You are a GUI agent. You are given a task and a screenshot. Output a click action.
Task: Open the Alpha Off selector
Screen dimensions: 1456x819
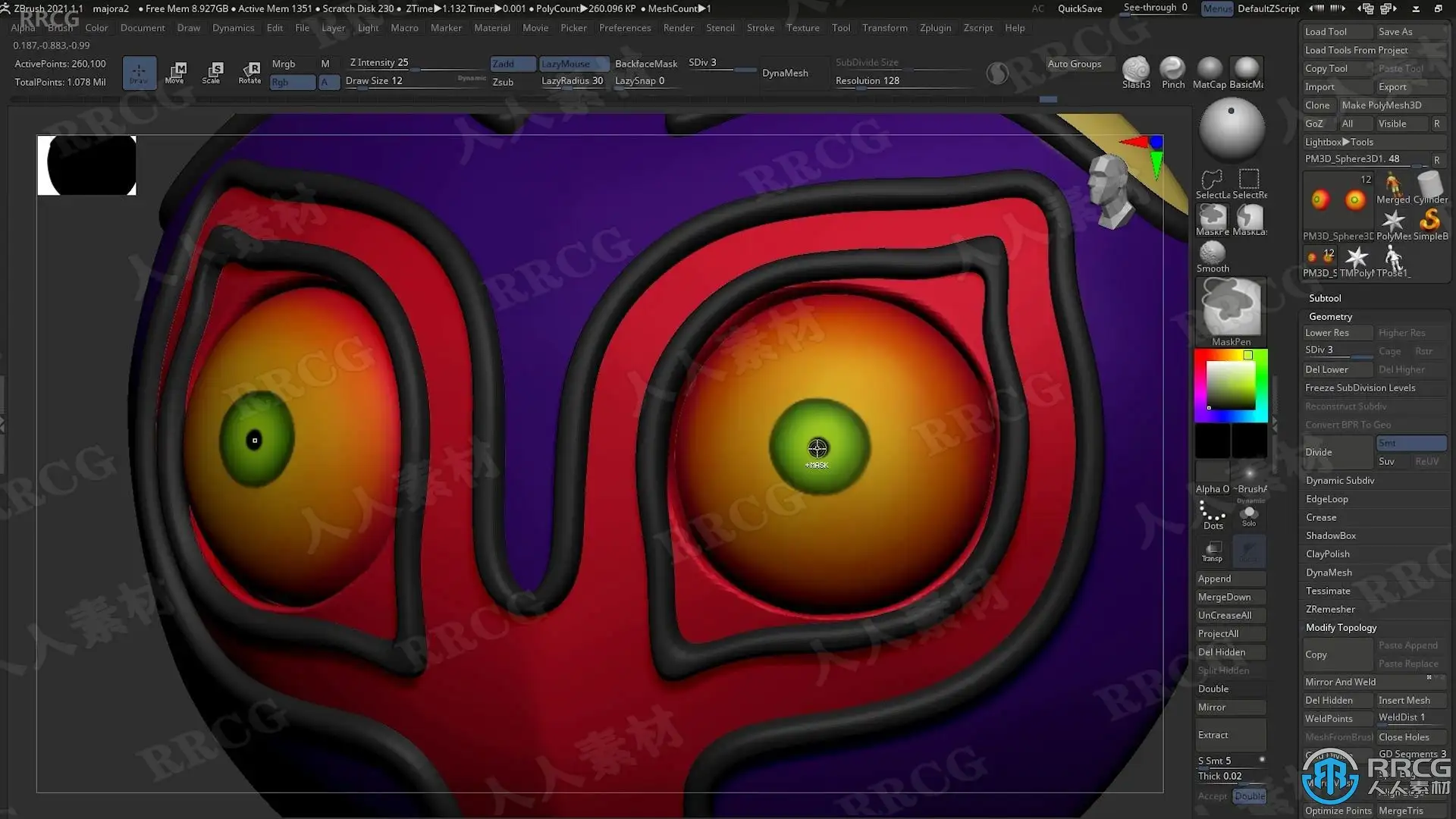pos(1212,478)
